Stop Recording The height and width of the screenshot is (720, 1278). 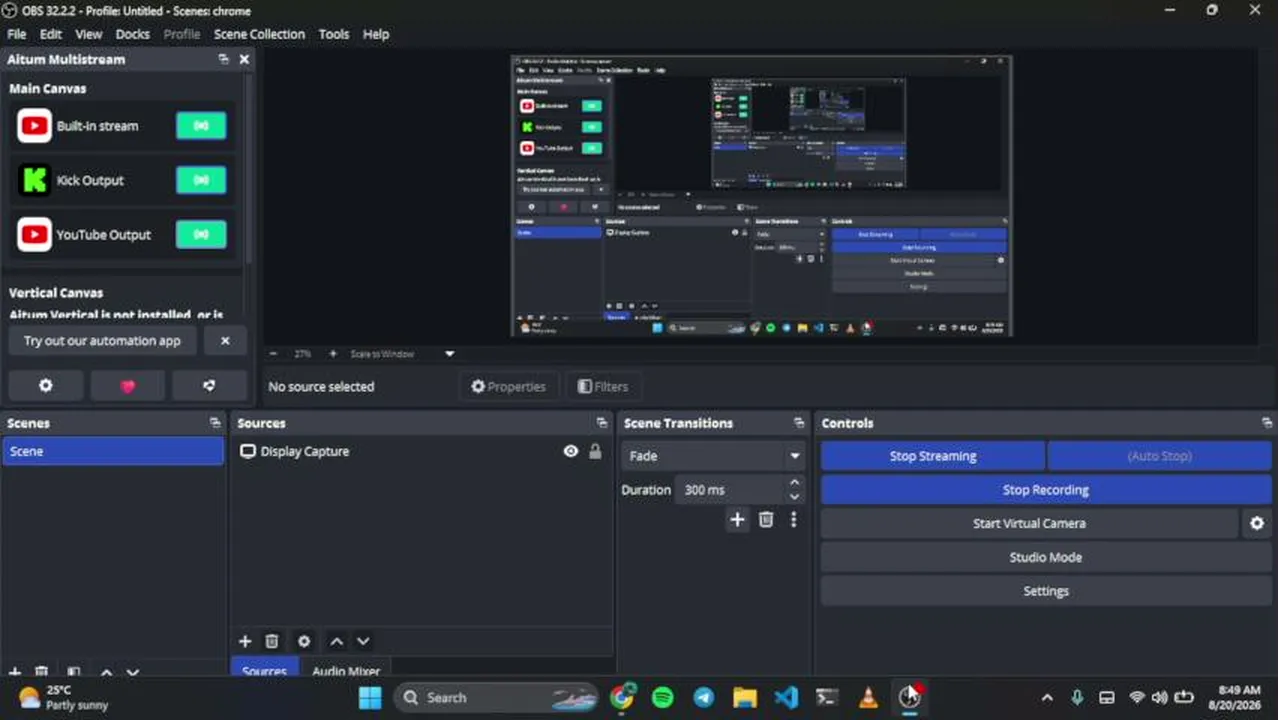pyautogui.click(x=1046, y=490)
